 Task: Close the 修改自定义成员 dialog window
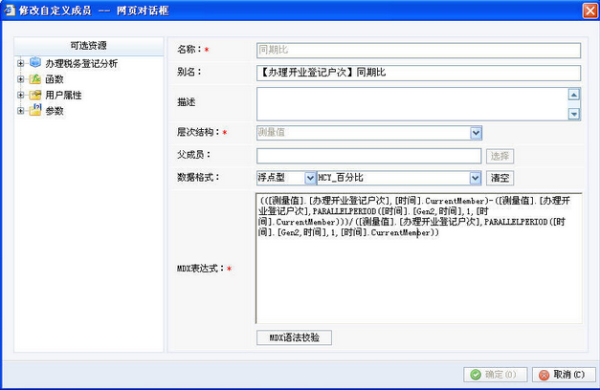590,10
